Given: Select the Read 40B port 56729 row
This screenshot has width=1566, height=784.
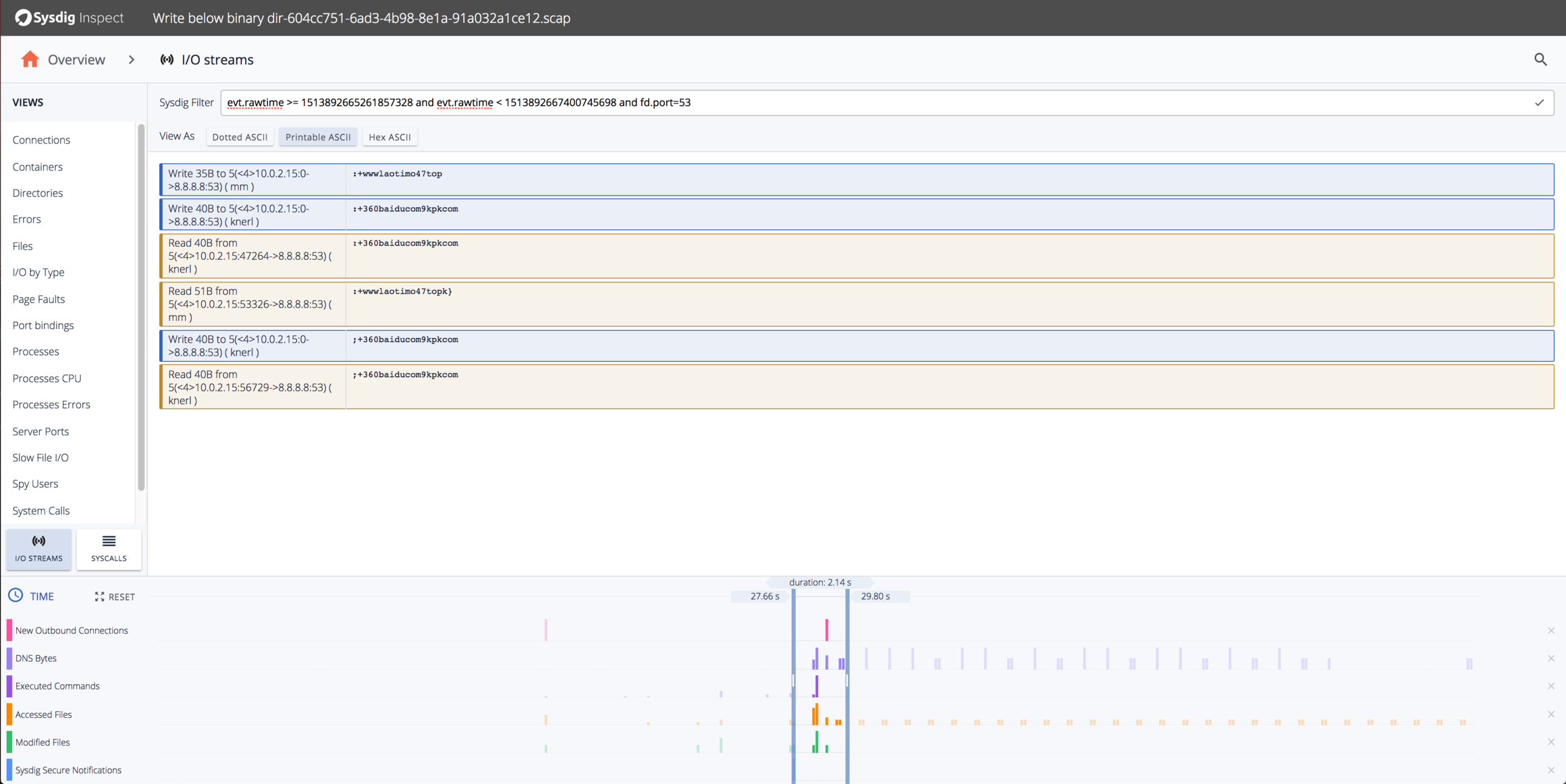Looking at the screenshot, I should [x=857, y=387].
